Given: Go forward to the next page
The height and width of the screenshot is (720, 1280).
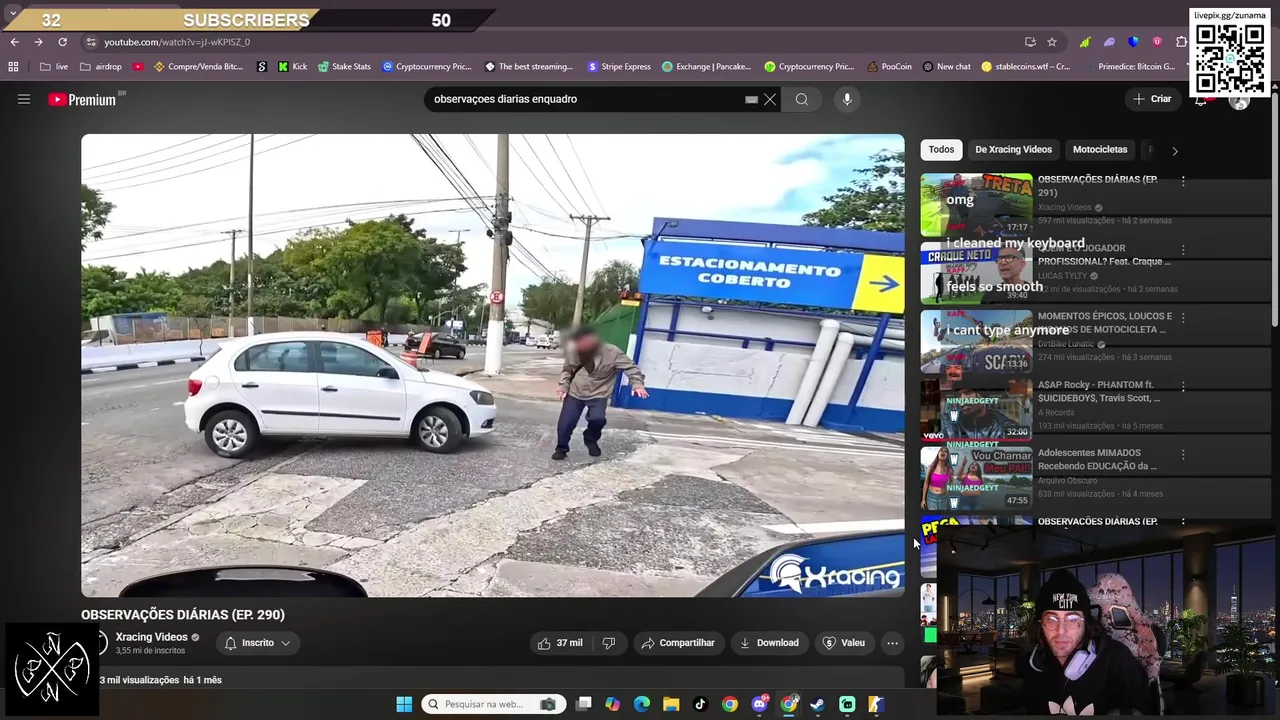Looking at the screenshot, I should (x=38, y=42).
